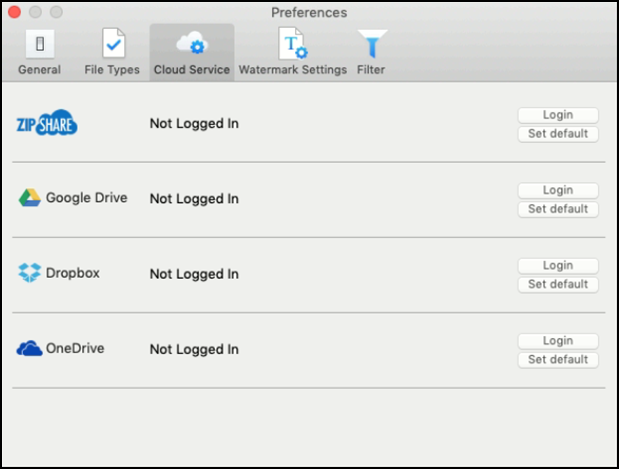
Task: Click Google Drive's Not Logged In status
Action: (x=194, y=199)
